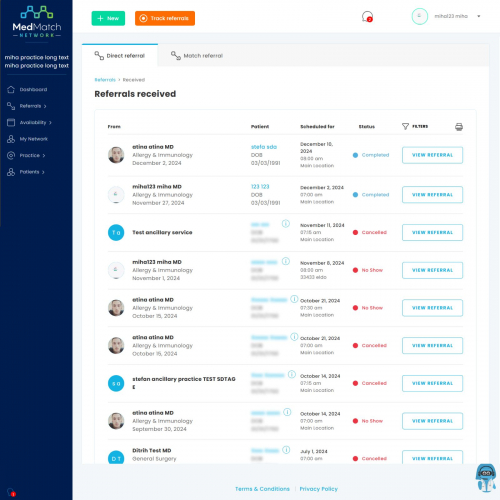
Task: Click the Scheduled for column header
Action: [x=317, y=127]
